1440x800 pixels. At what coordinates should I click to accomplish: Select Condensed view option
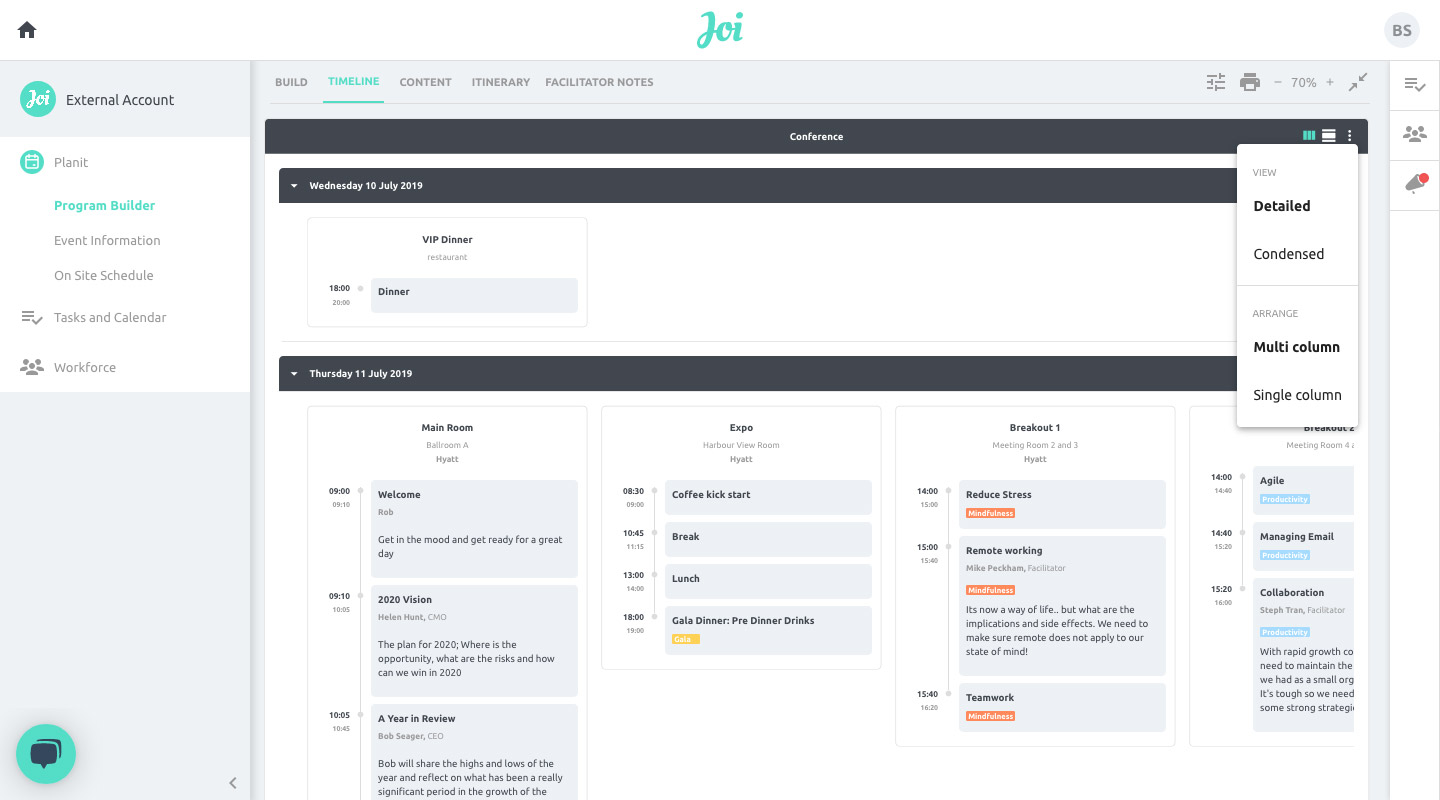[1297, 254]
